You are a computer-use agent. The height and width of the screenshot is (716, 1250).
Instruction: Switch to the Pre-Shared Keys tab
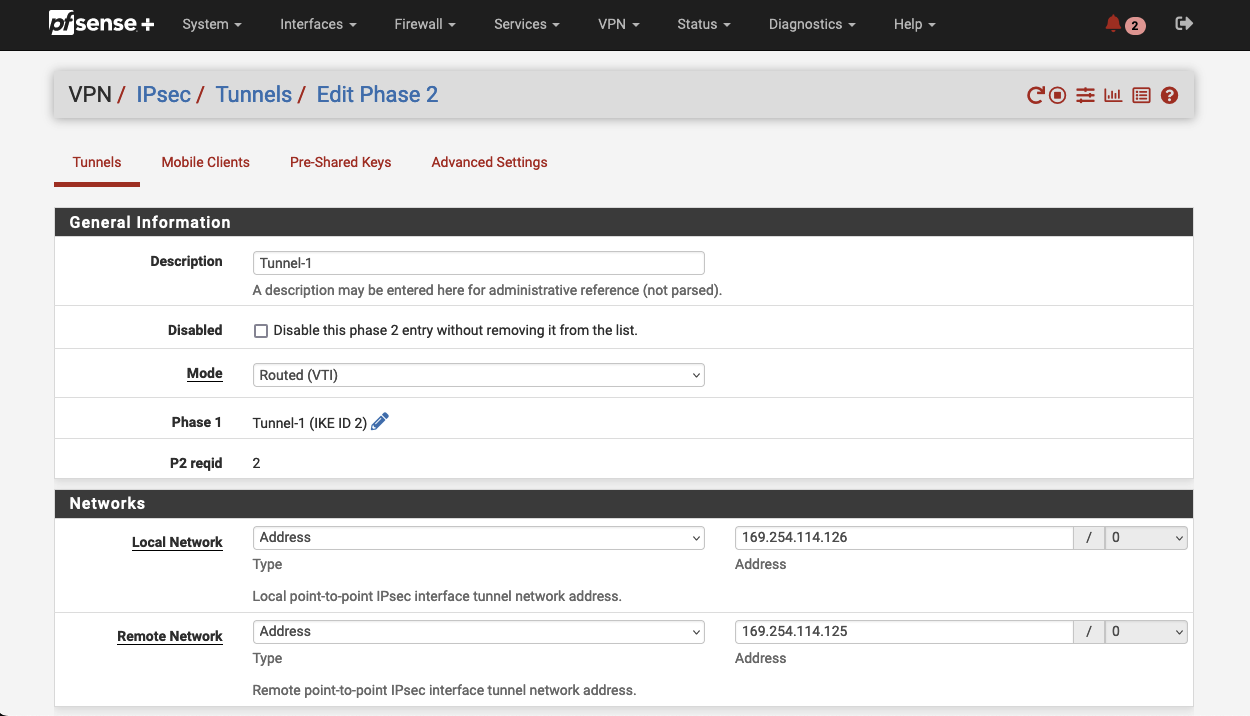pyautogui.click(x=340, y=162)
